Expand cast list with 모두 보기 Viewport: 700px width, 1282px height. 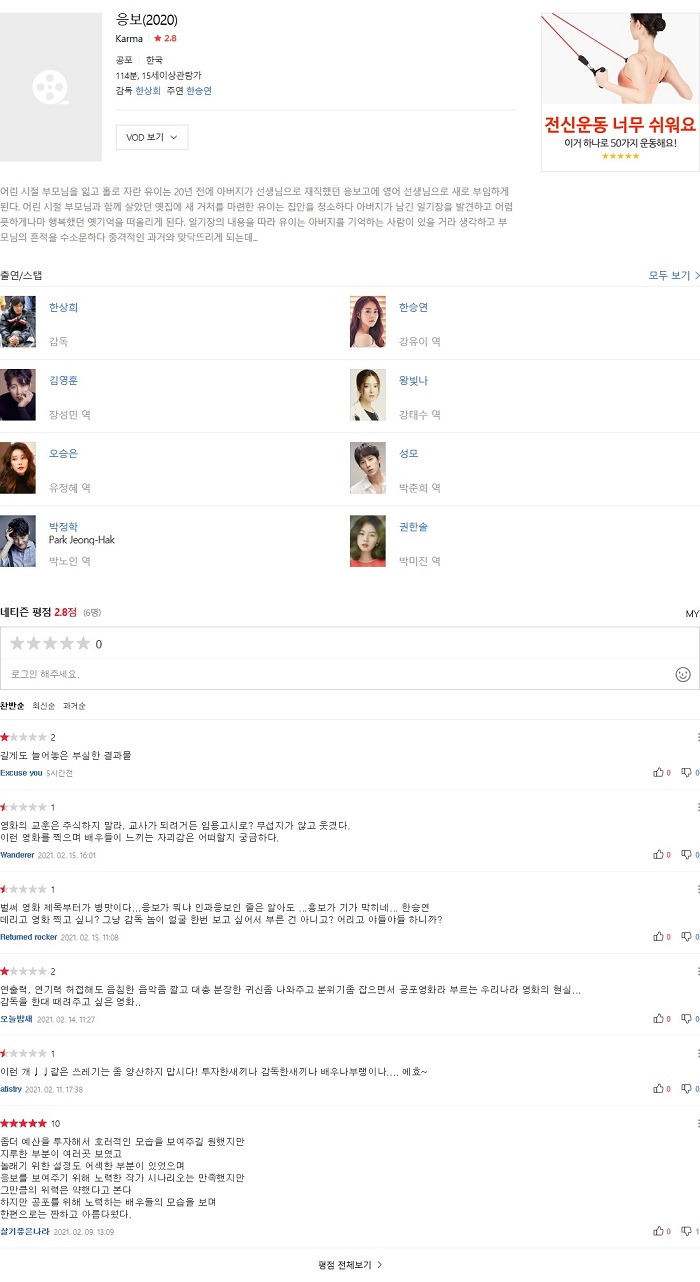pos(674,275)
